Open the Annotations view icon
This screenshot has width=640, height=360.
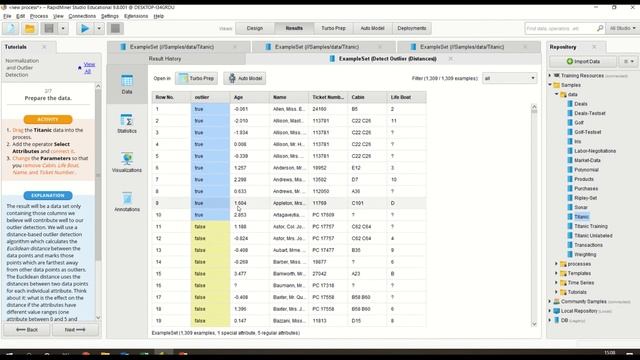tap(127, 202)
